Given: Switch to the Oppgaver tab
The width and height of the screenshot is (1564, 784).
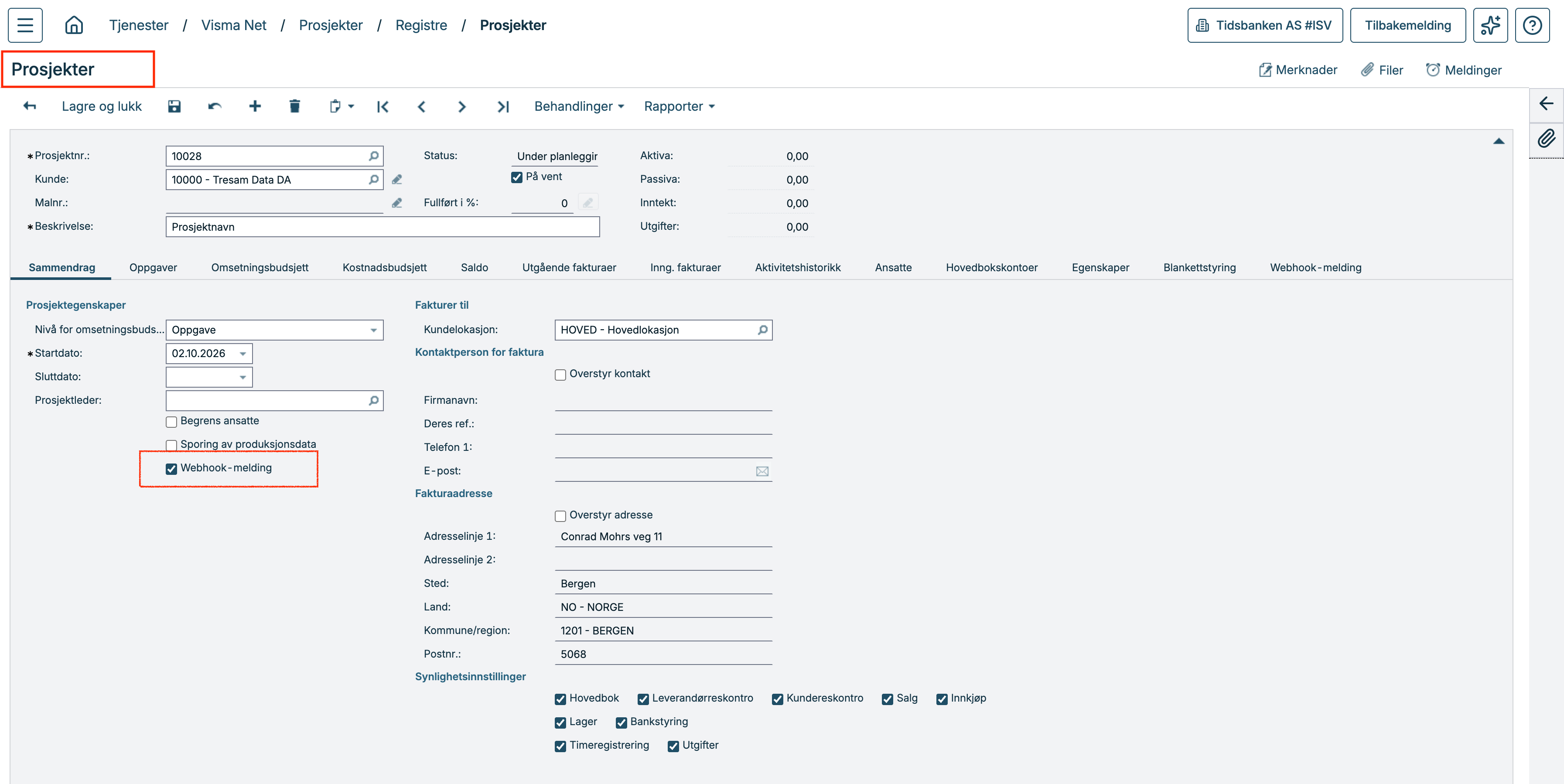Looking at the screenshot, I should [153, 268].
